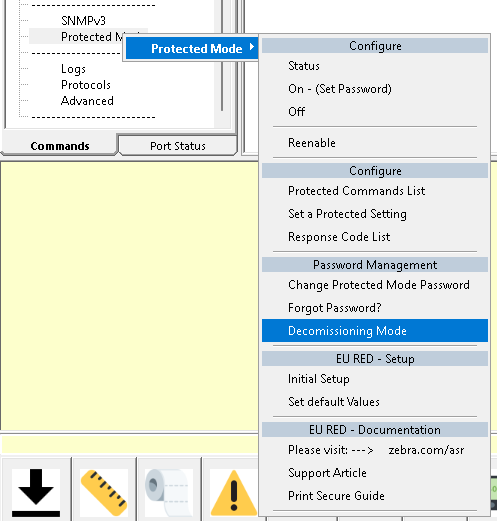Viewport: 497px width, 521px height.
Task: Select Logs in the tree list
Action: coord(73,69)
